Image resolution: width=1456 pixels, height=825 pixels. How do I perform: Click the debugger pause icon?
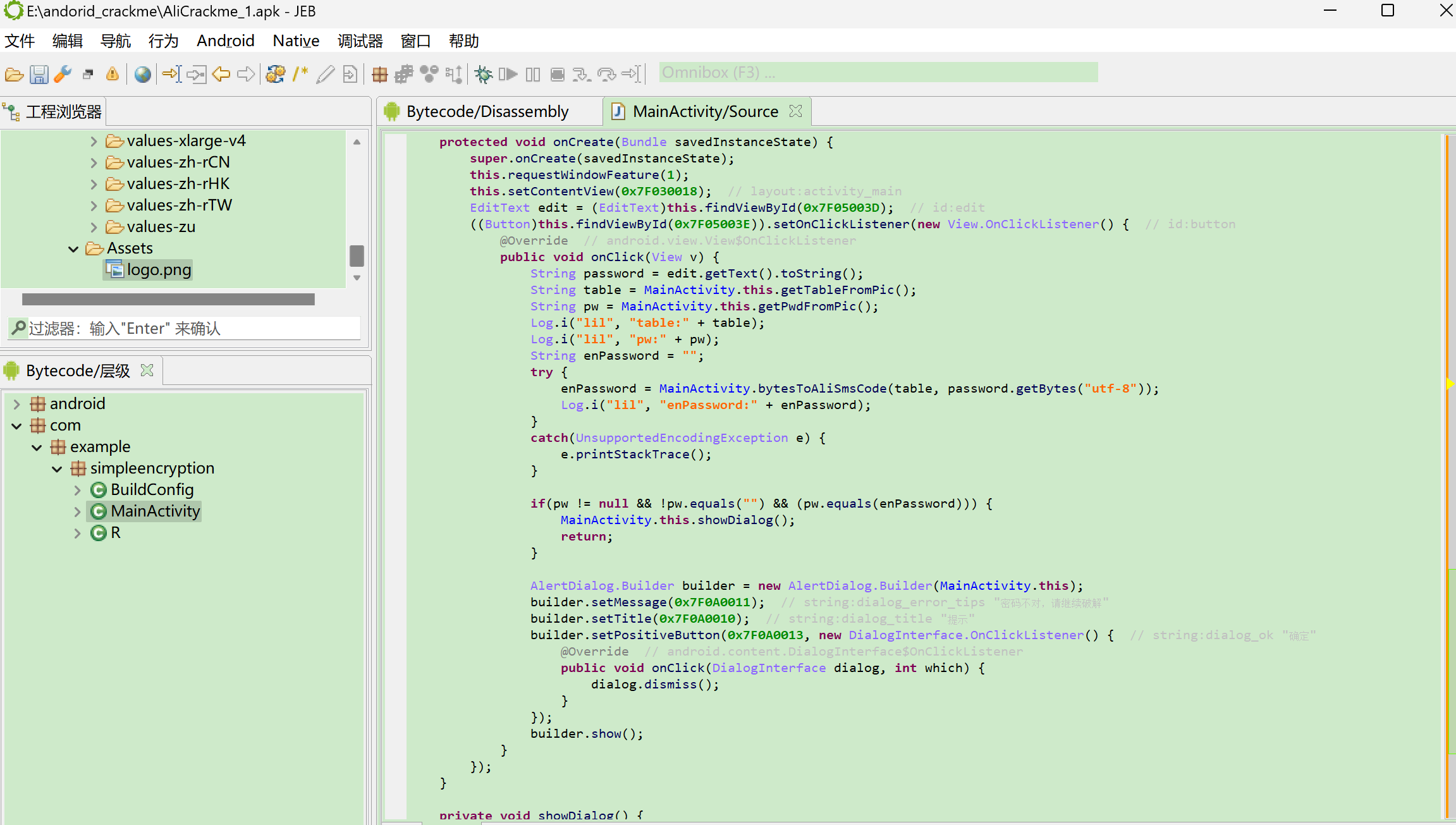point(533,75)
